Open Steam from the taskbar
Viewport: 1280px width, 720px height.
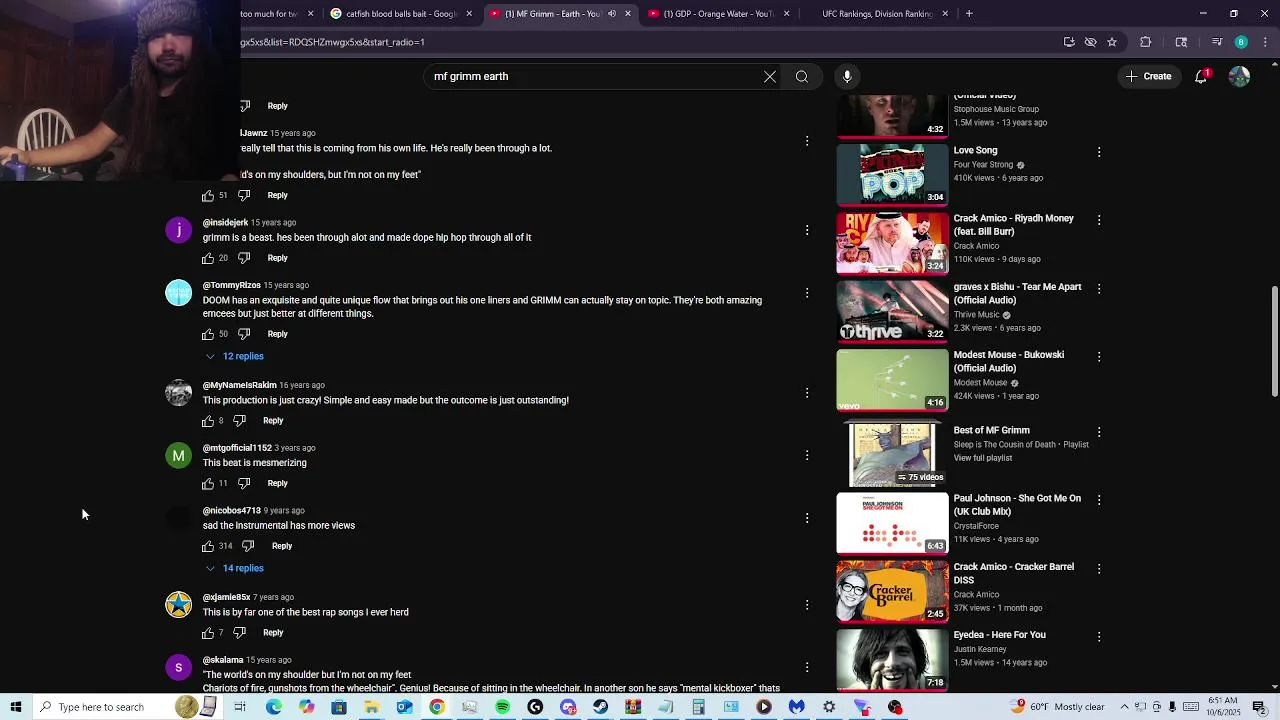click(x=600, y=707)
